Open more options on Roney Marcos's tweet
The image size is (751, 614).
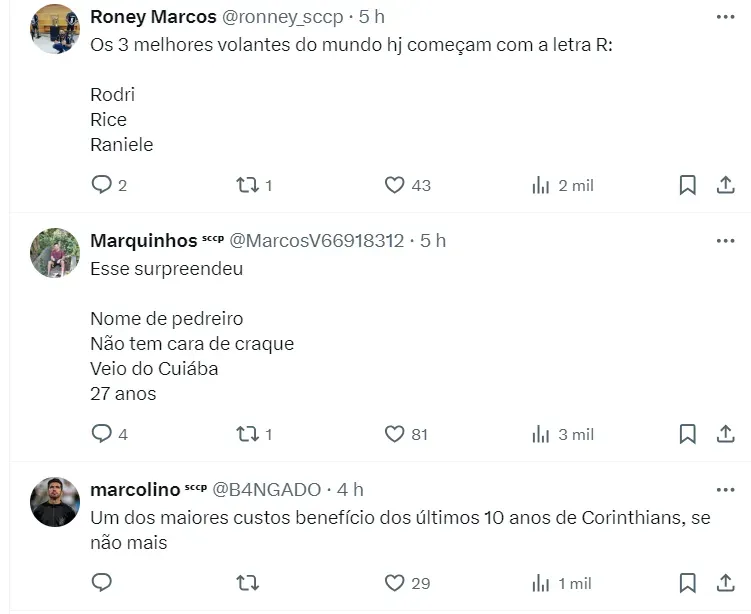pos(726,17)
